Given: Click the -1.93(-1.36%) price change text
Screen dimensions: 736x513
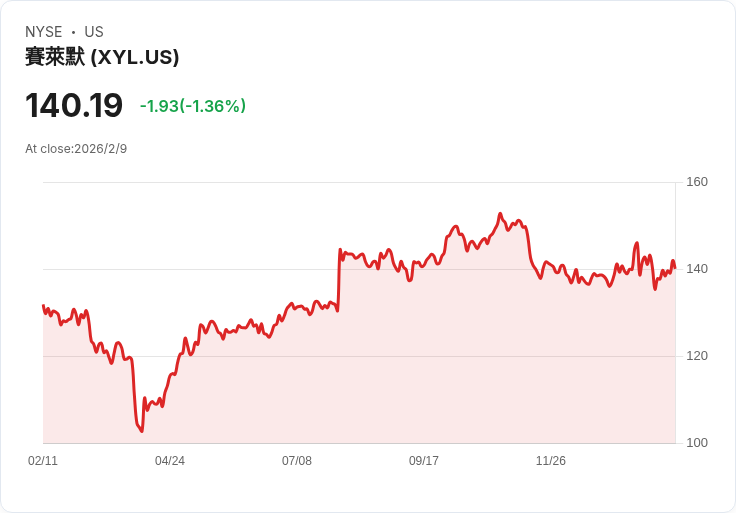Looking at the screenshot, I should point(193,106).
